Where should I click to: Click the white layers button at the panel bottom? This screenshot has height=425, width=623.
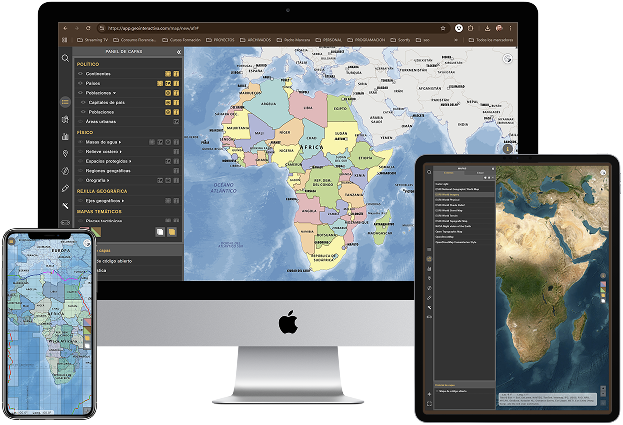160,232
